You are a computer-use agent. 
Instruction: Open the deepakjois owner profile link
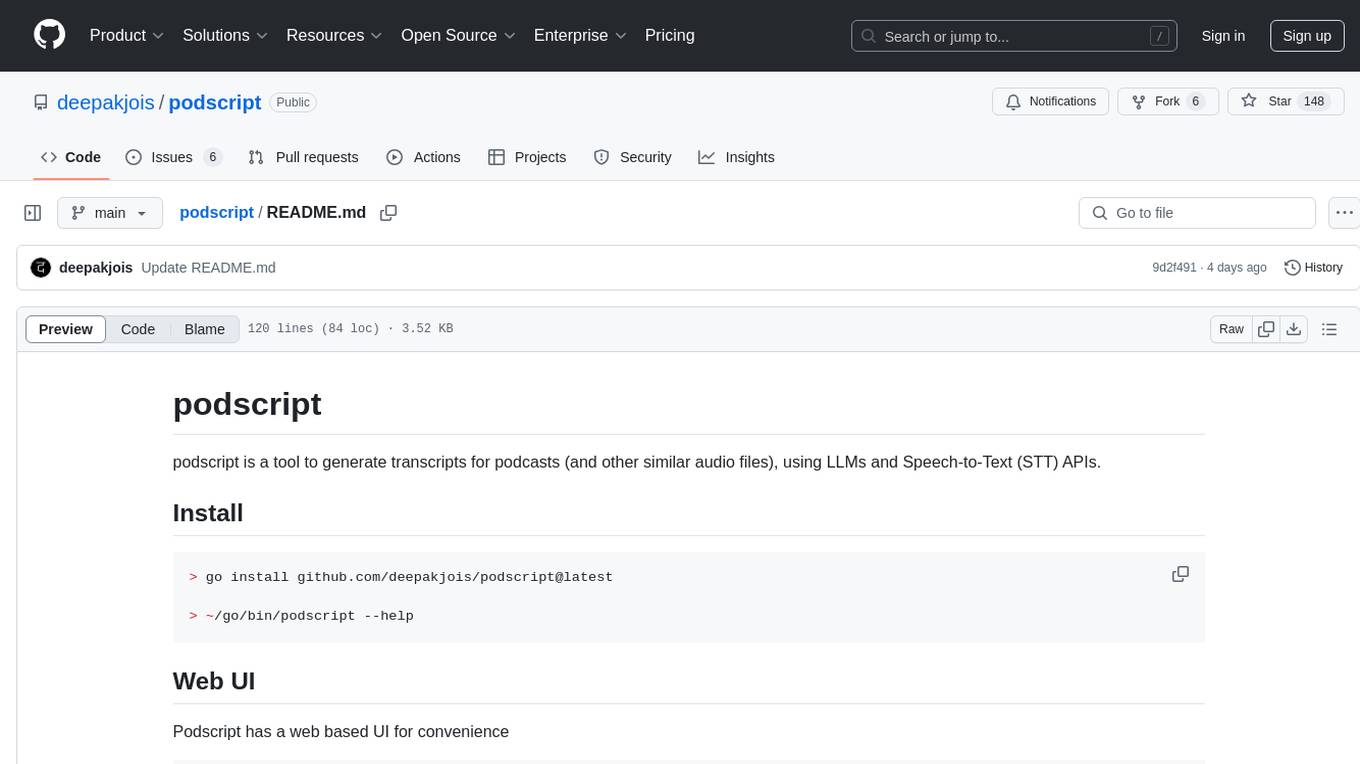[106, 102]
